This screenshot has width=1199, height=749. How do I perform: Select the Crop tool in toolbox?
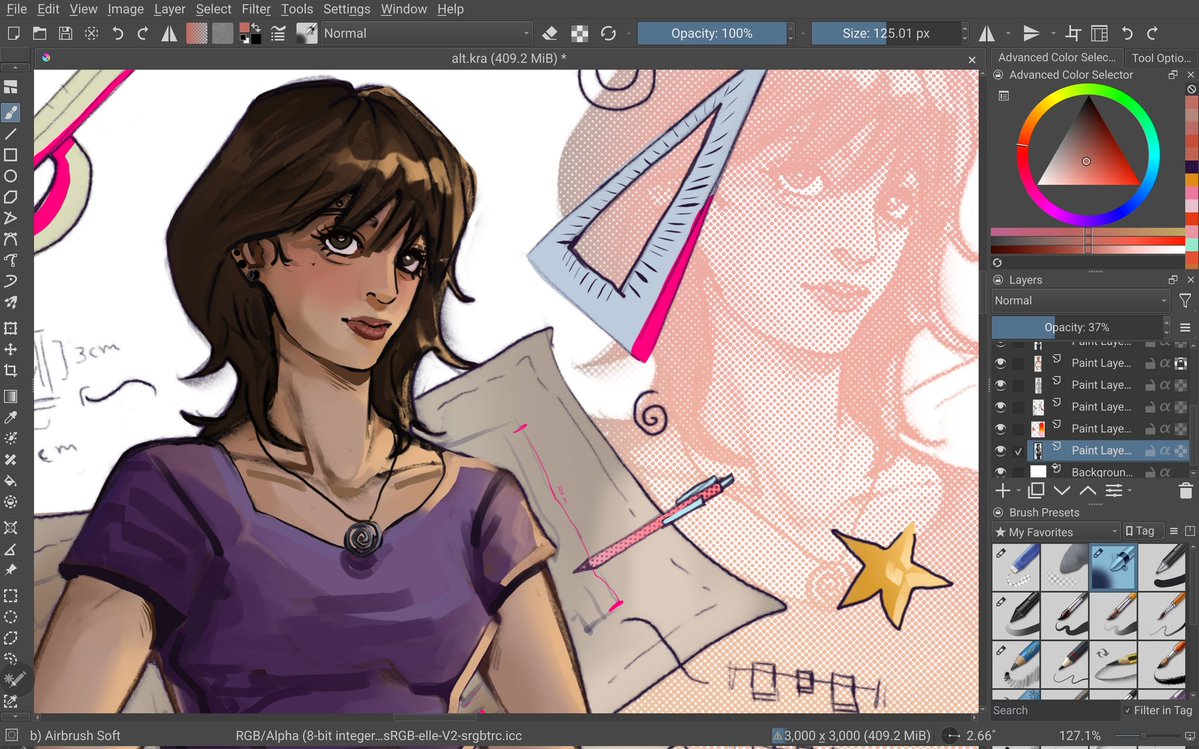11,371
